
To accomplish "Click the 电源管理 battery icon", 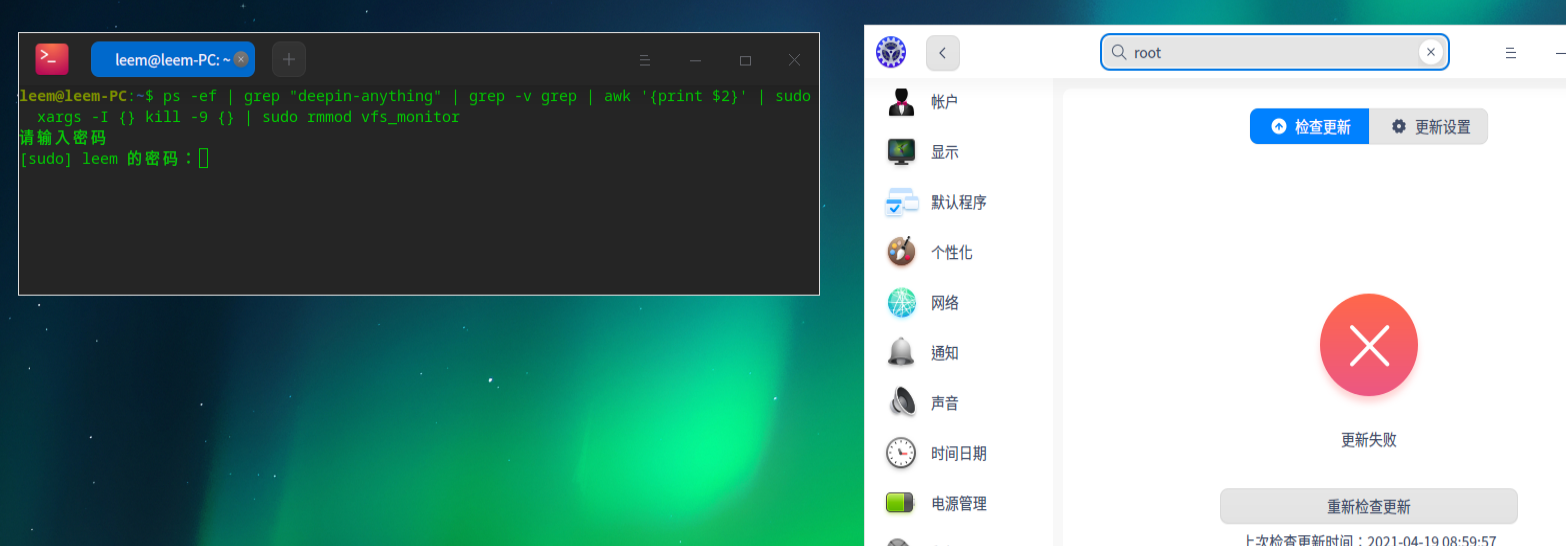I will tap(901, 503).
